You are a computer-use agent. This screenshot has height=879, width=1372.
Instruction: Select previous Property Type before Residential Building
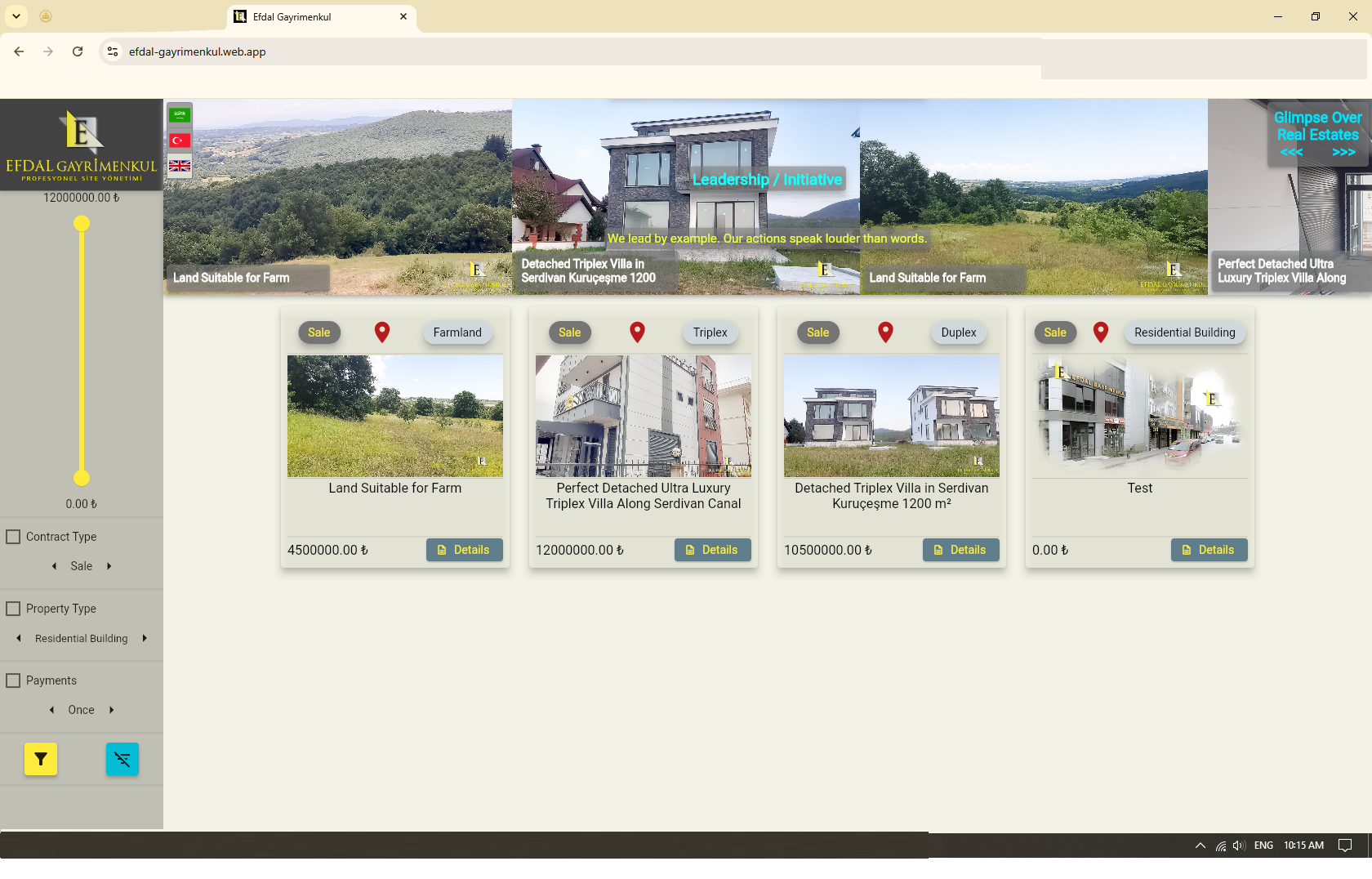click(19, 638)
